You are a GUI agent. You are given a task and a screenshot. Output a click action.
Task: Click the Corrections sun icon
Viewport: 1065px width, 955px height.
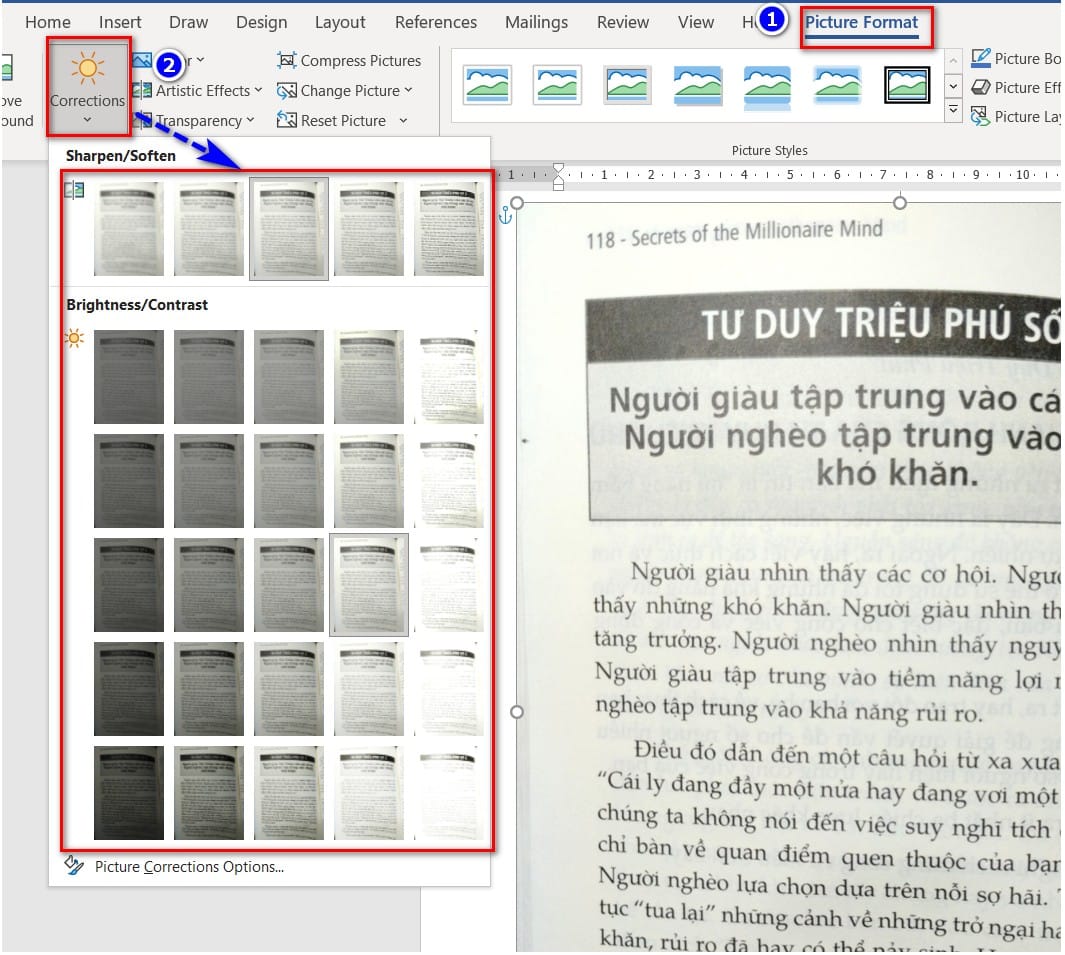coord(88,69)
